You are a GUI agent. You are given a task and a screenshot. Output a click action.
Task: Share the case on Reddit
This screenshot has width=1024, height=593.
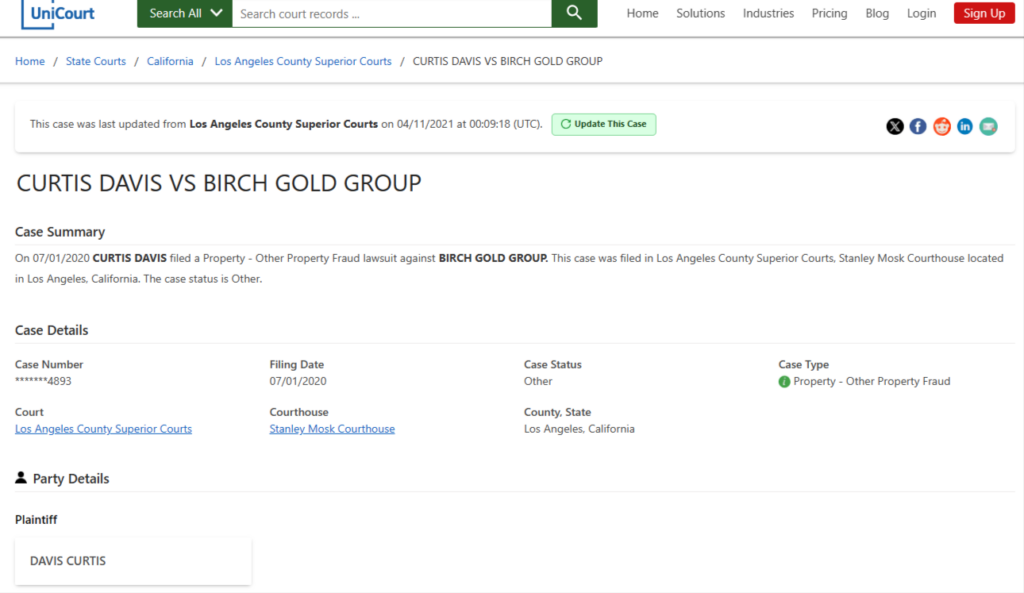pos(941,126)
